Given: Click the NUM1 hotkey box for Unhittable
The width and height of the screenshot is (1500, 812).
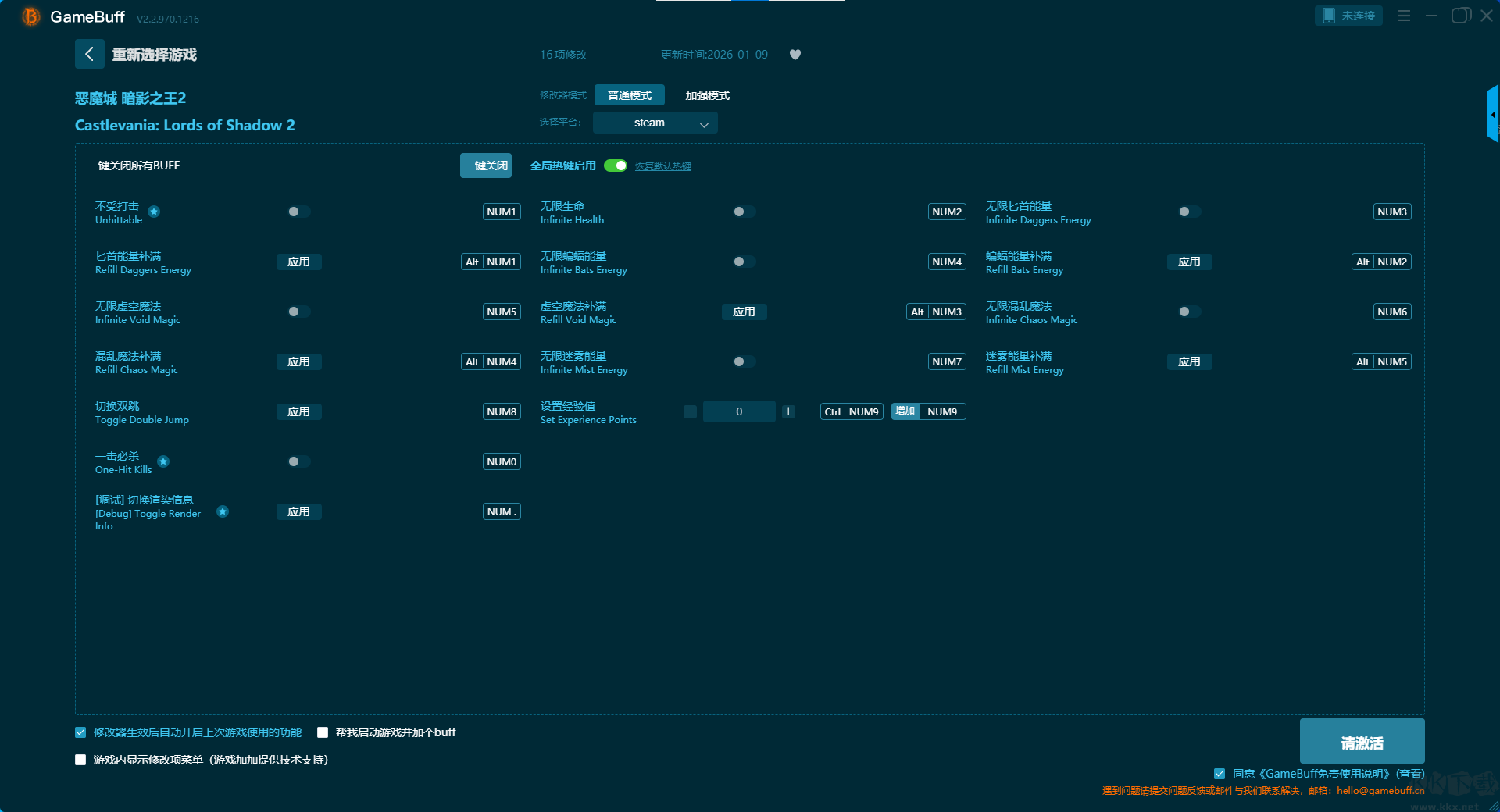Looking at the screenshot, I should tap(502, 212).
